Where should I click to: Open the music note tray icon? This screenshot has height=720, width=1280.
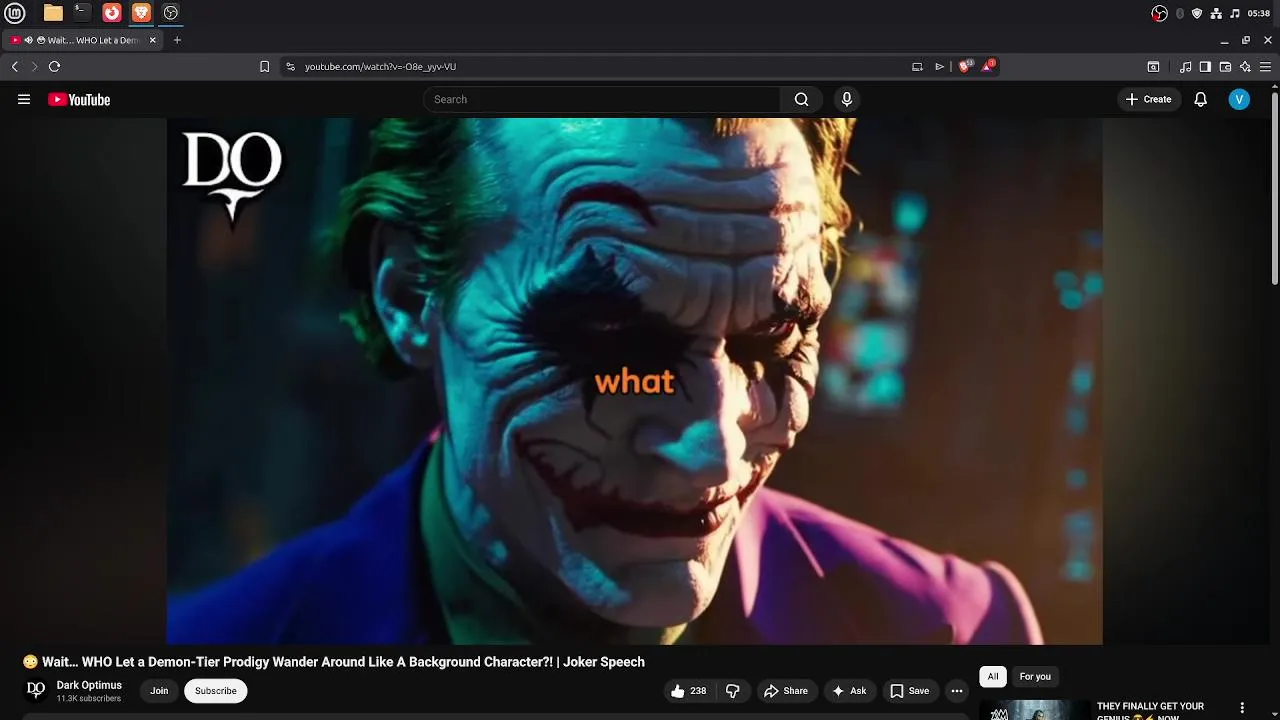[1235, 13]
